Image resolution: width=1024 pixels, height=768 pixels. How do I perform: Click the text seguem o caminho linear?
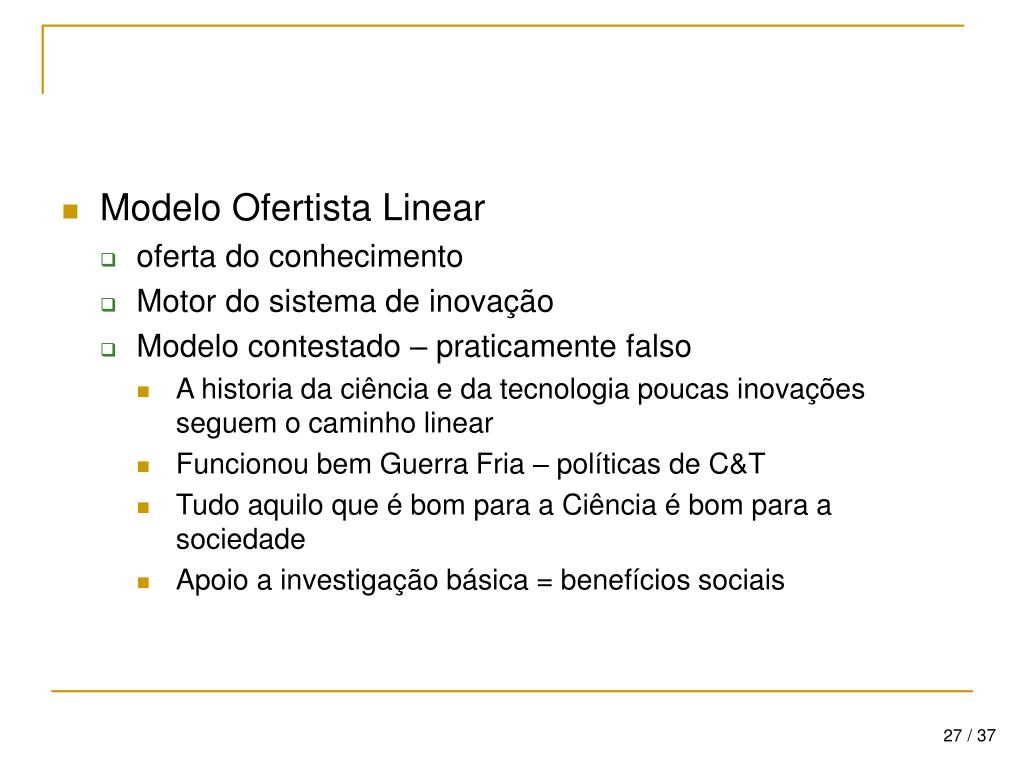point(334,423)
